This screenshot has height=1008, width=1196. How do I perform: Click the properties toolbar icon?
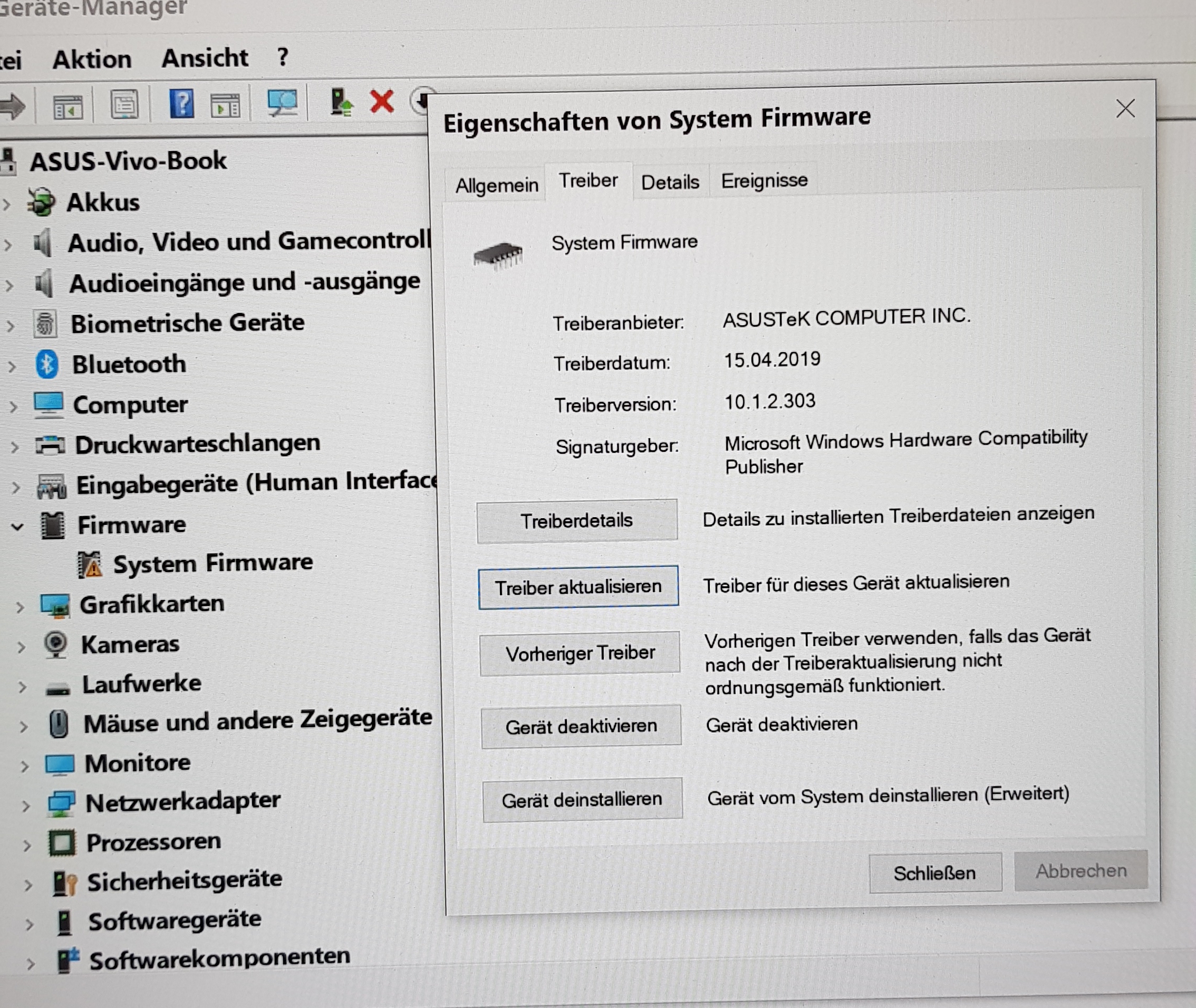pyautogui.click(x=124, y=104)
